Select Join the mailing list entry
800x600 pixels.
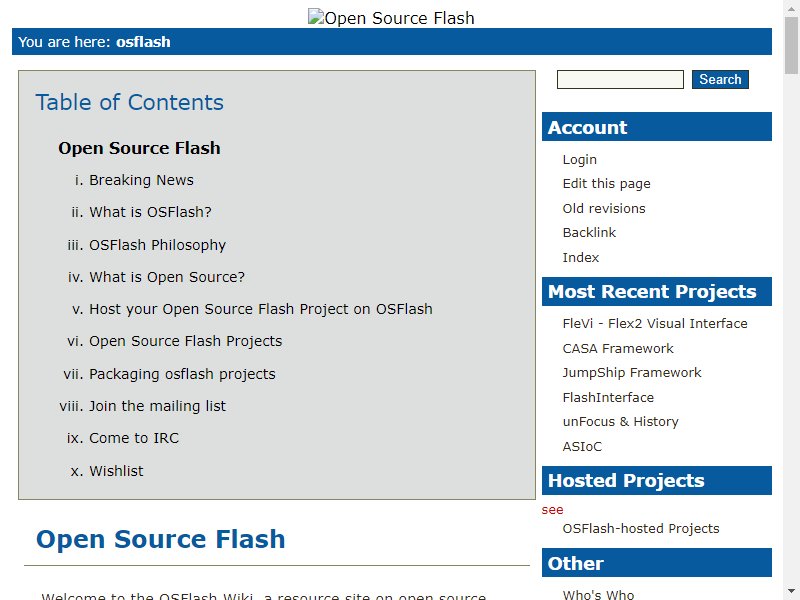(157, 406)
